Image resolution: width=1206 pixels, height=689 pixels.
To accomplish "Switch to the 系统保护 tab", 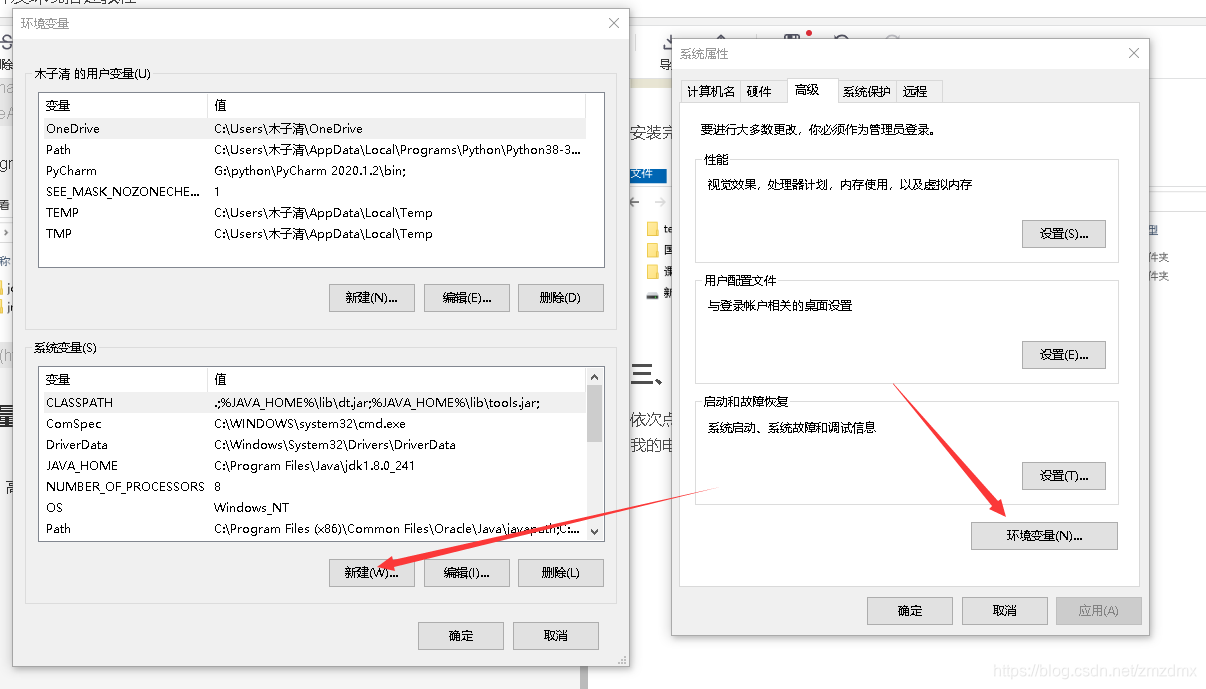I will 866,91.
